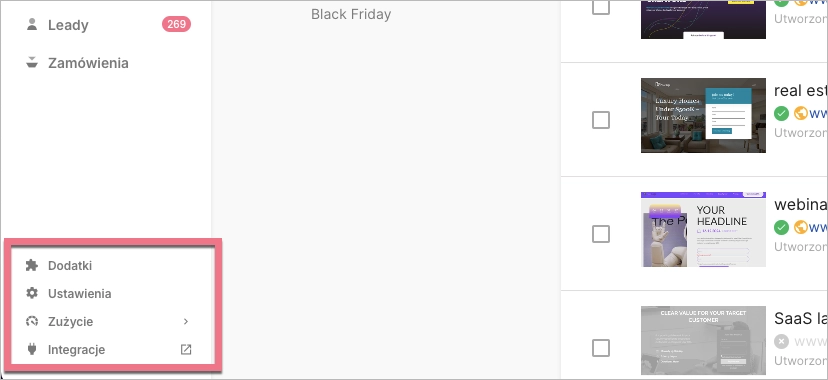Click the Ustawienia gear icon
The width and height of the screenshot is (828, 380).
coord(32,293)
